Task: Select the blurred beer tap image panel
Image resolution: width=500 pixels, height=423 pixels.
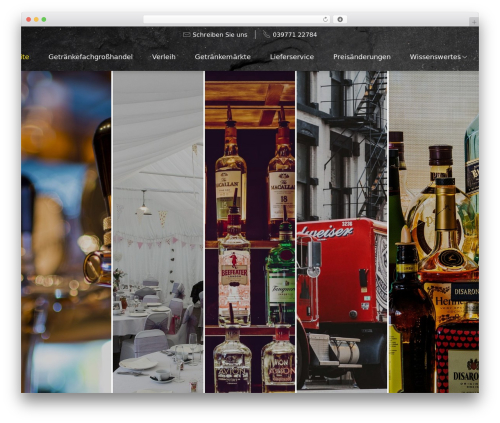Action: click(x=66, y=232)
